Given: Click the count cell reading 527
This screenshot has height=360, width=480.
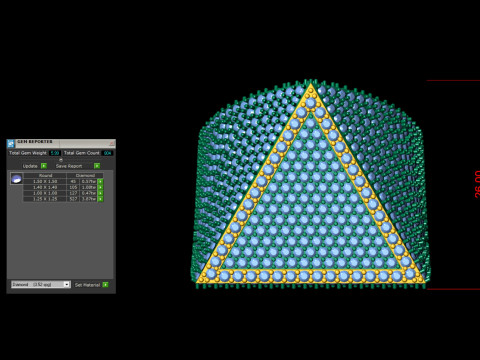Looking at the screenshot, I should [x=73, y=199].
